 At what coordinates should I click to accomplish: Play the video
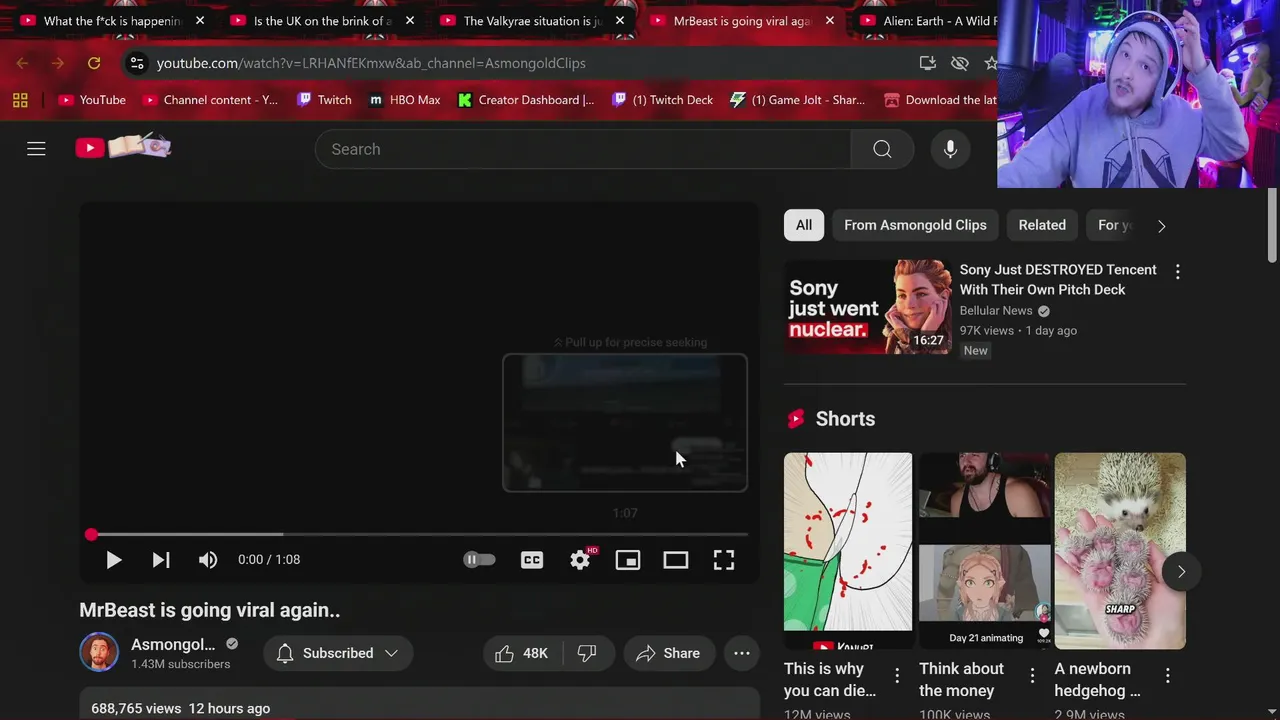(113, 560)
